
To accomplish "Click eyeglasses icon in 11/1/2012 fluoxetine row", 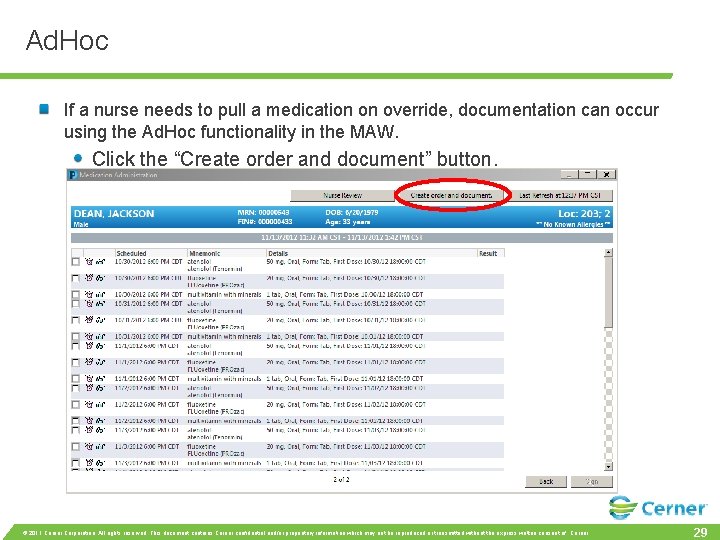I will click(100, 362).
